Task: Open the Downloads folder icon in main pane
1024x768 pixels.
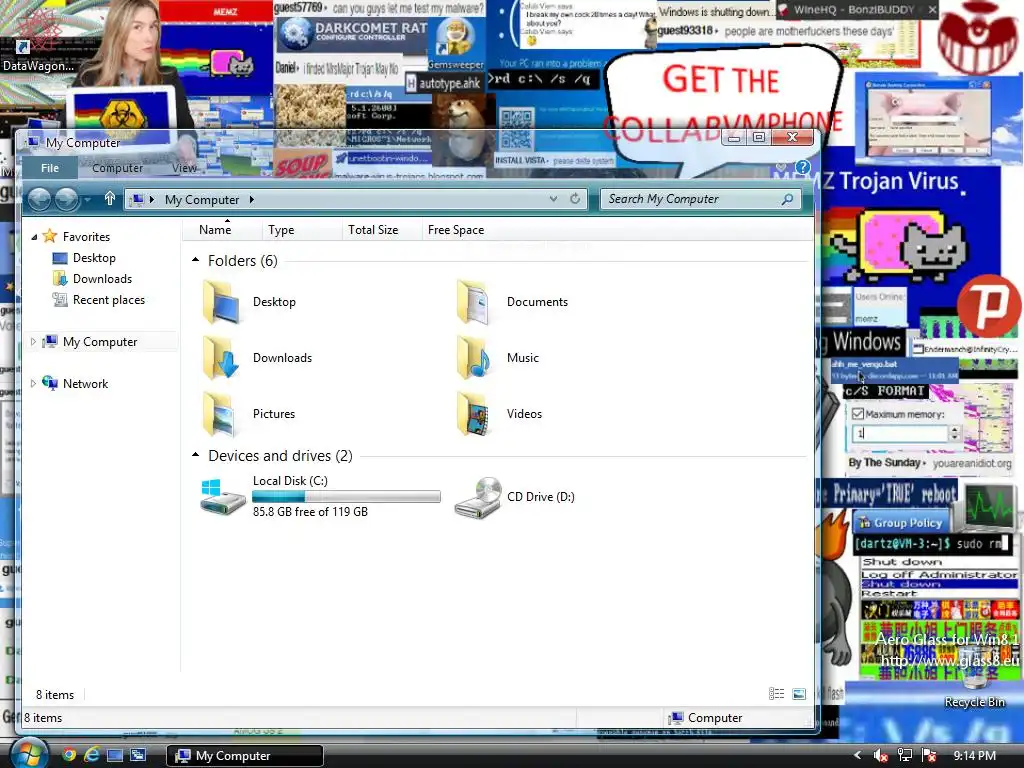Action: 221,357
